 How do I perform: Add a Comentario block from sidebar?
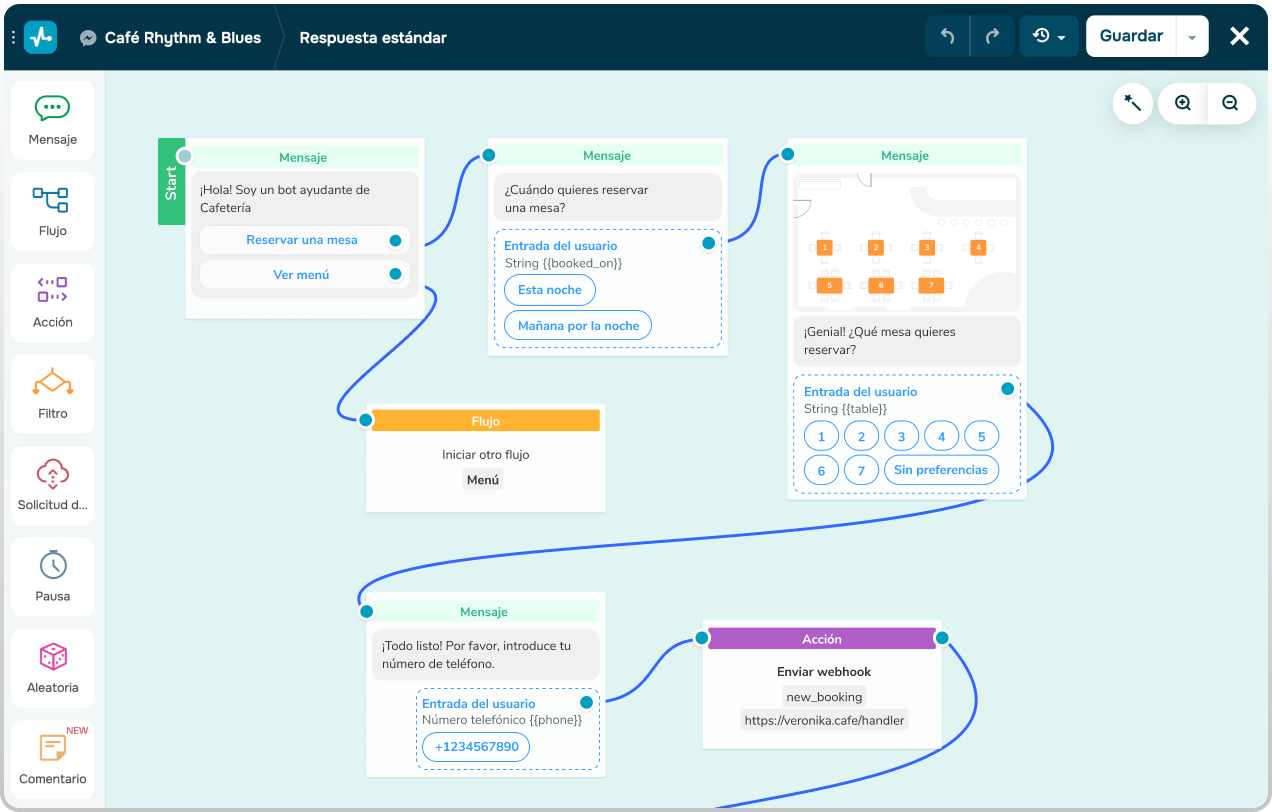[53, 759]
